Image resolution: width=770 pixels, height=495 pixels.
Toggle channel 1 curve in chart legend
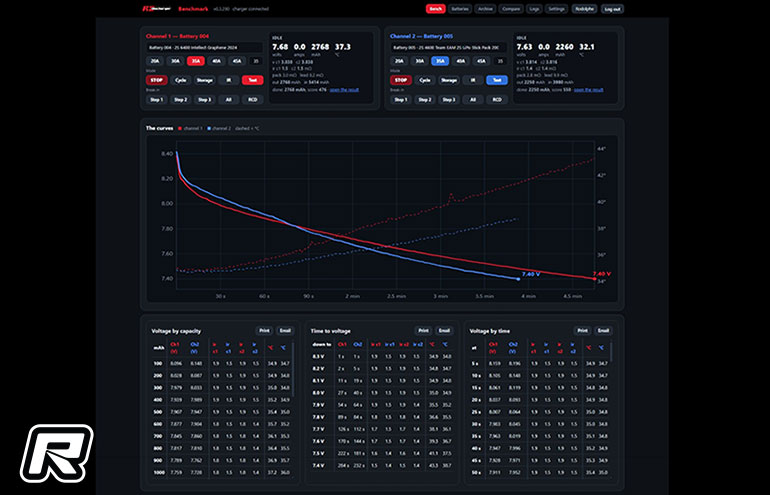point(190,128)
